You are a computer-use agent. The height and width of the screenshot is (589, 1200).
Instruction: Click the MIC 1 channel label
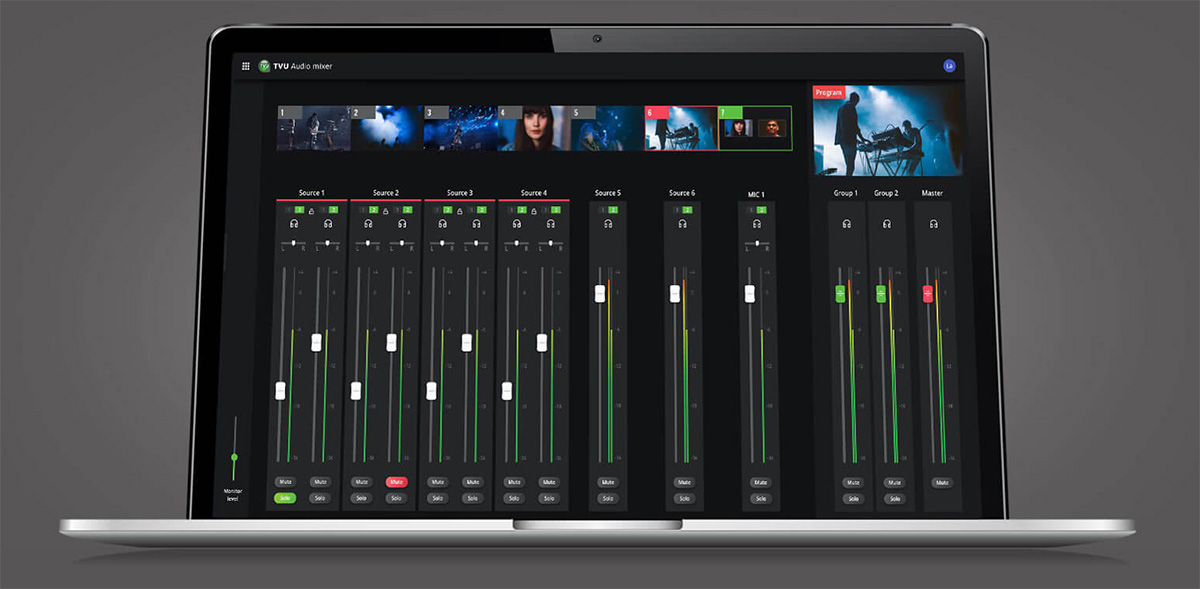pyautogui.click(x=757, y=193)
